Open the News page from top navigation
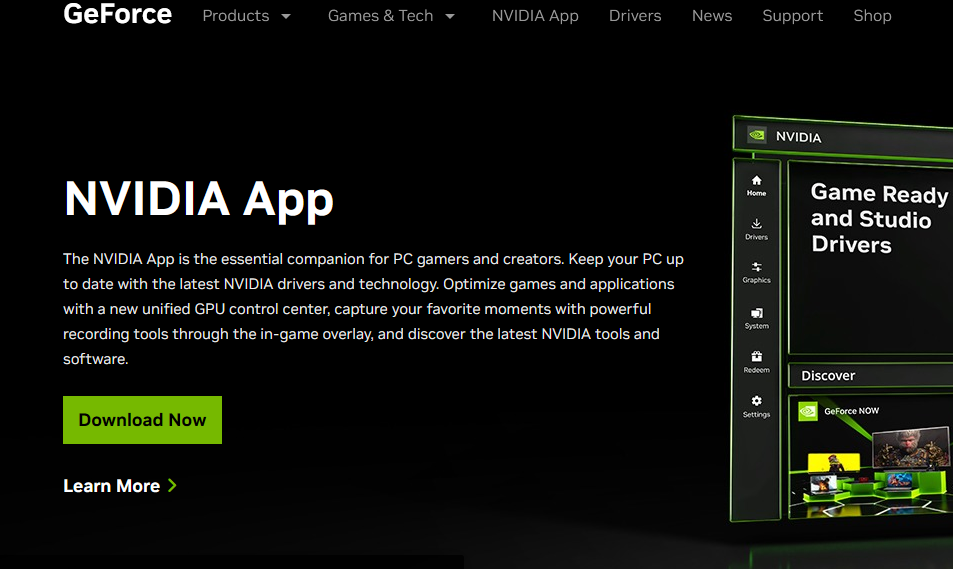Screen dimensions: 953x569 (x=712, y=16)
